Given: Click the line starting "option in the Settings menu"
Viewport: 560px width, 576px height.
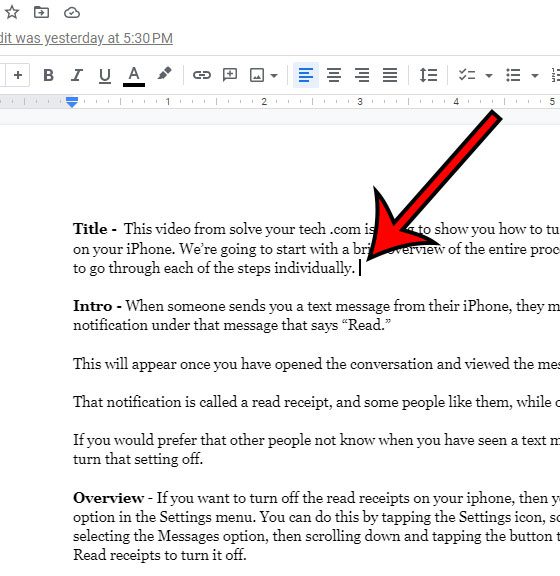Looking at the screenshot, I should (x=316, y=517).
